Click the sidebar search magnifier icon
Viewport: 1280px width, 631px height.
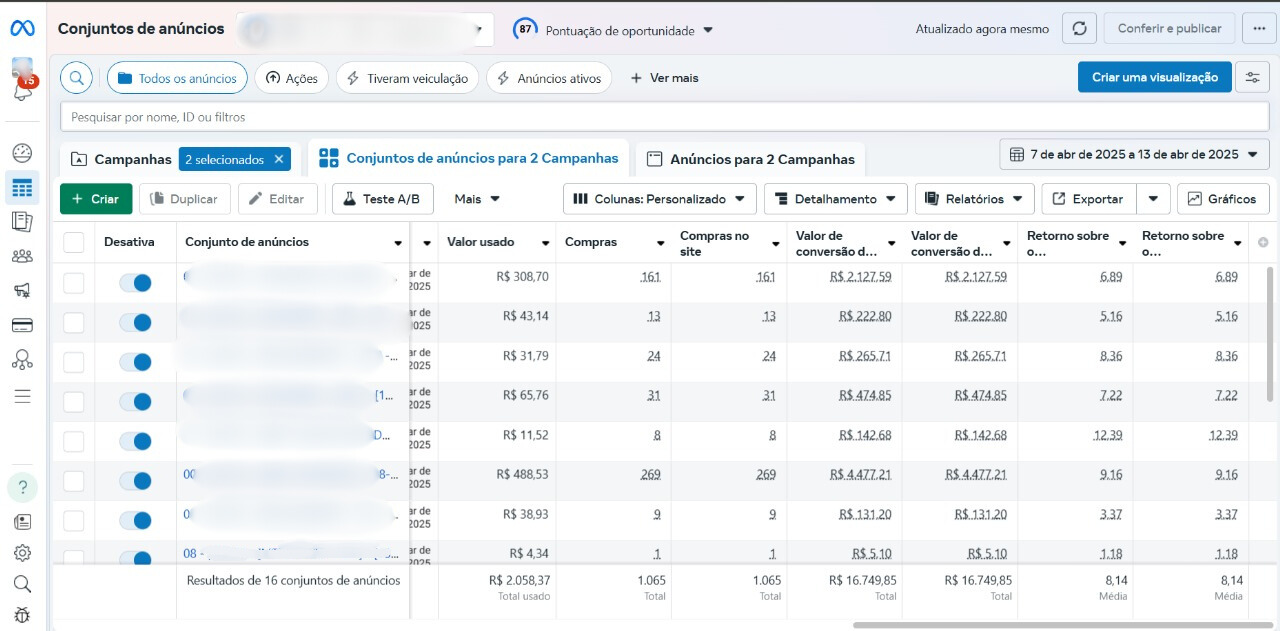(x=22, y=584)
